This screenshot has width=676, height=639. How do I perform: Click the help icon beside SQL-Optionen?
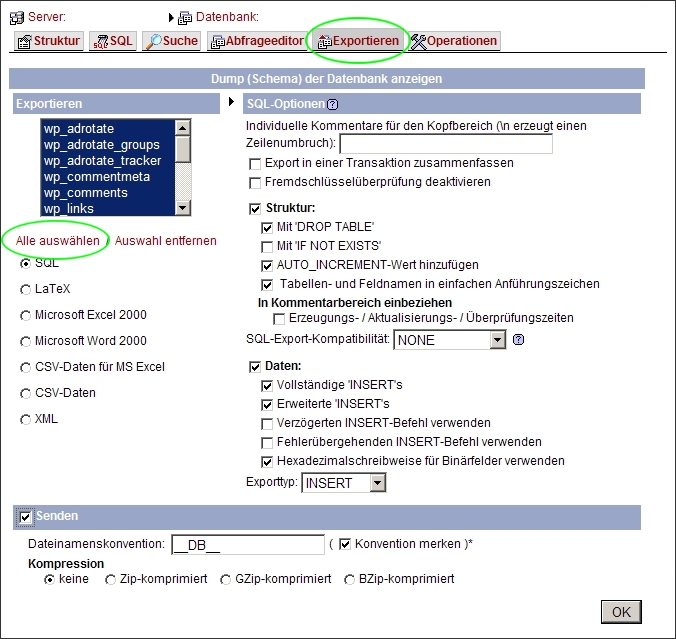pyautogui.click(x=332, y=104)
